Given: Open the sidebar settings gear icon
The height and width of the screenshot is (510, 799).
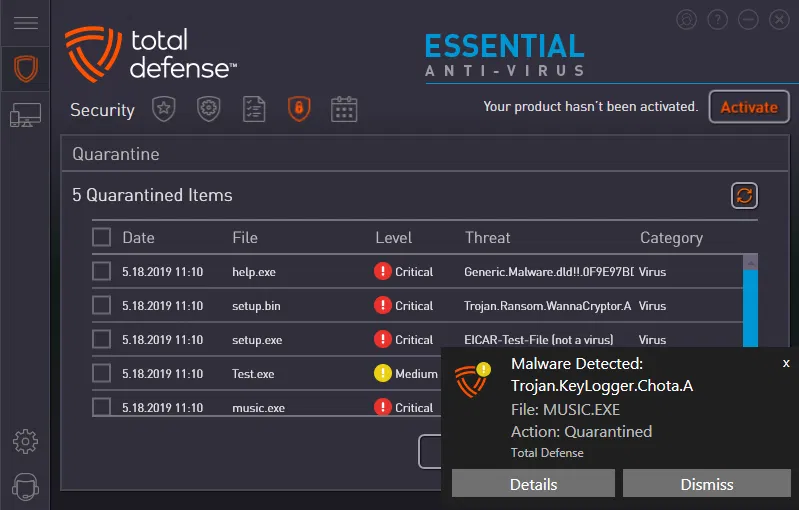Looking at the screenshot, I should point(25,440).
